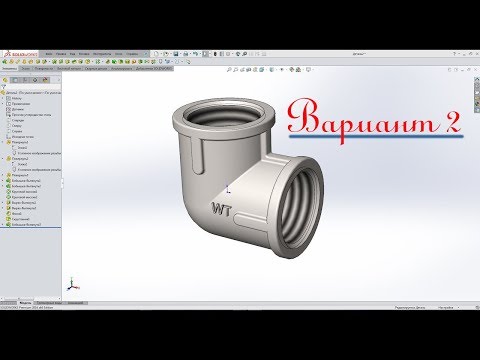Select the FeatureManager design tree tab icon

tap(5, 80)
